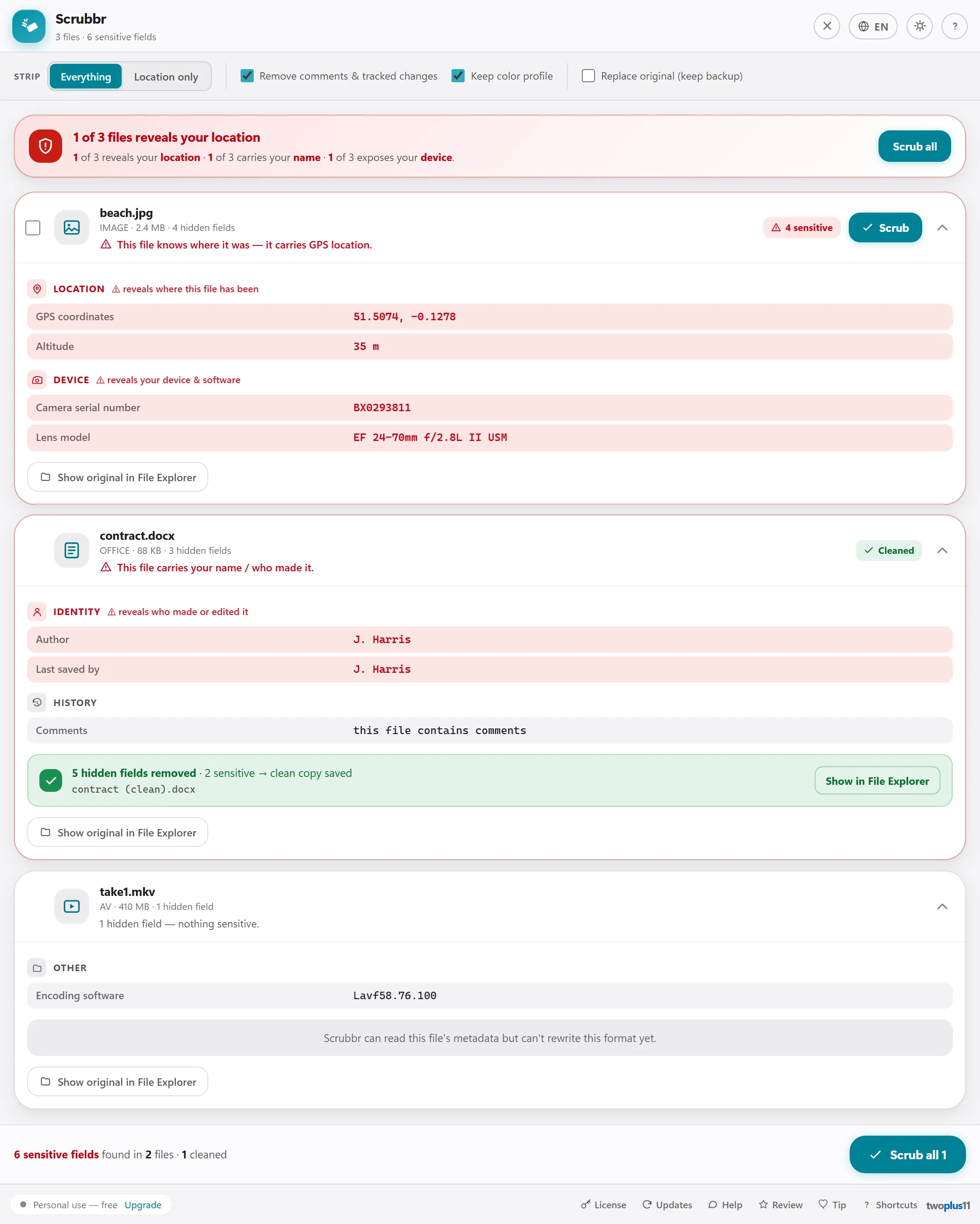The height and width of the screenshot is (1224, 980).
Task: Click Scrub all in the red banner
Action: [x=914, y=147]
